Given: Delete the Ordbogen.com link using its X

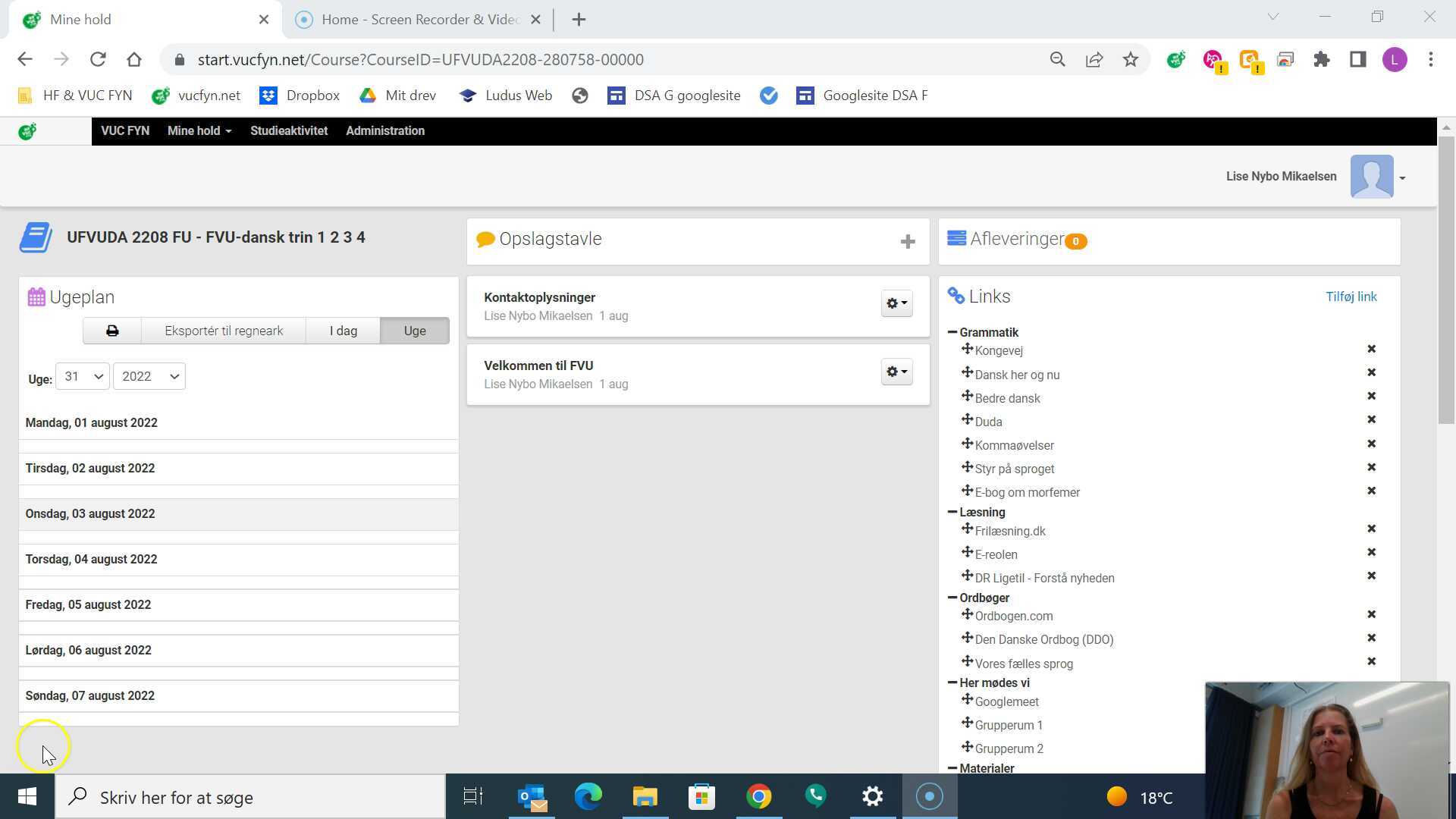Looking at the screenshot, I should coord(1371,614).
